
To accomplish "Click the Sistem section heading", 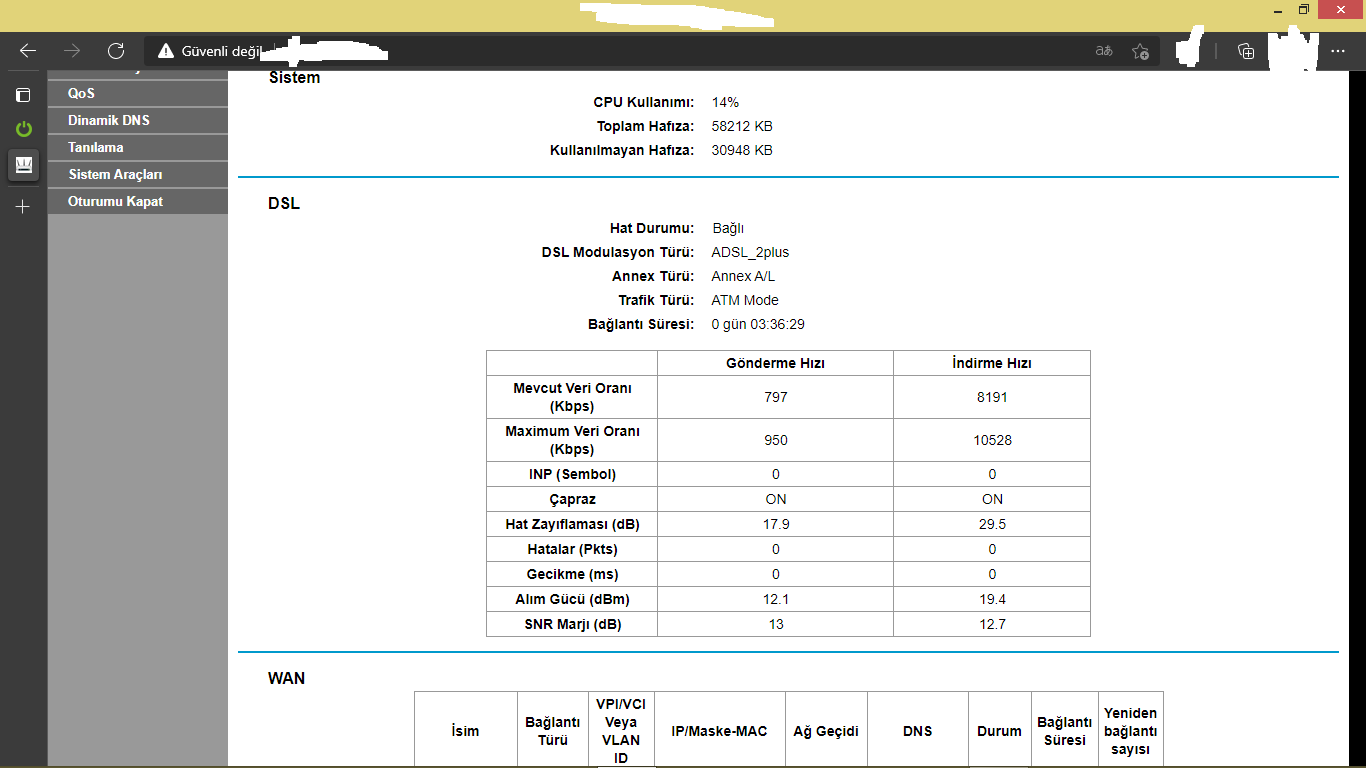I will (294, 78).
